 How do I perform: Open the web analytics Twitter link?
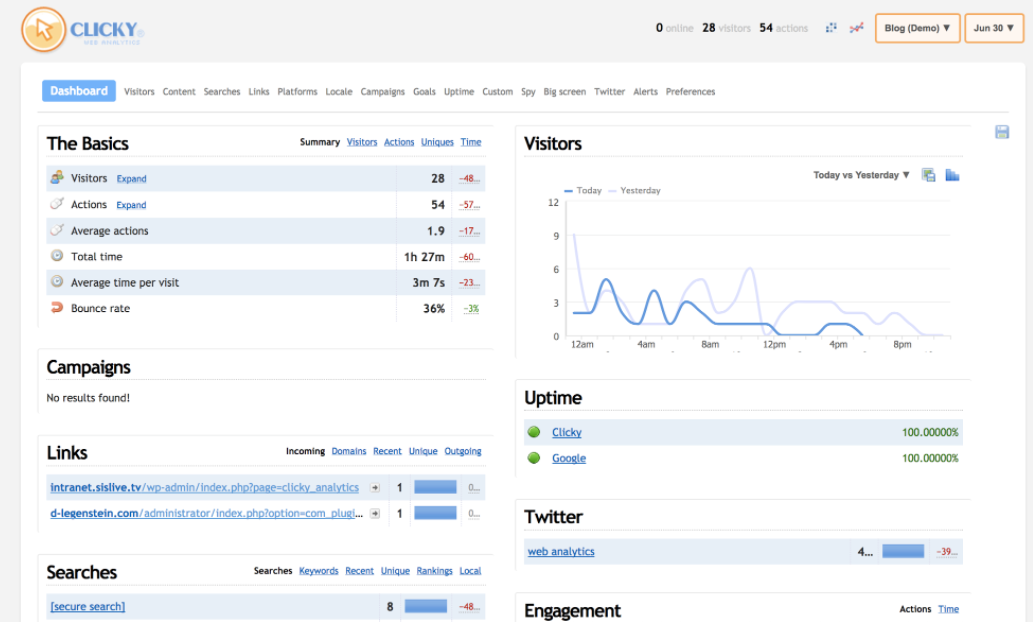561,551
